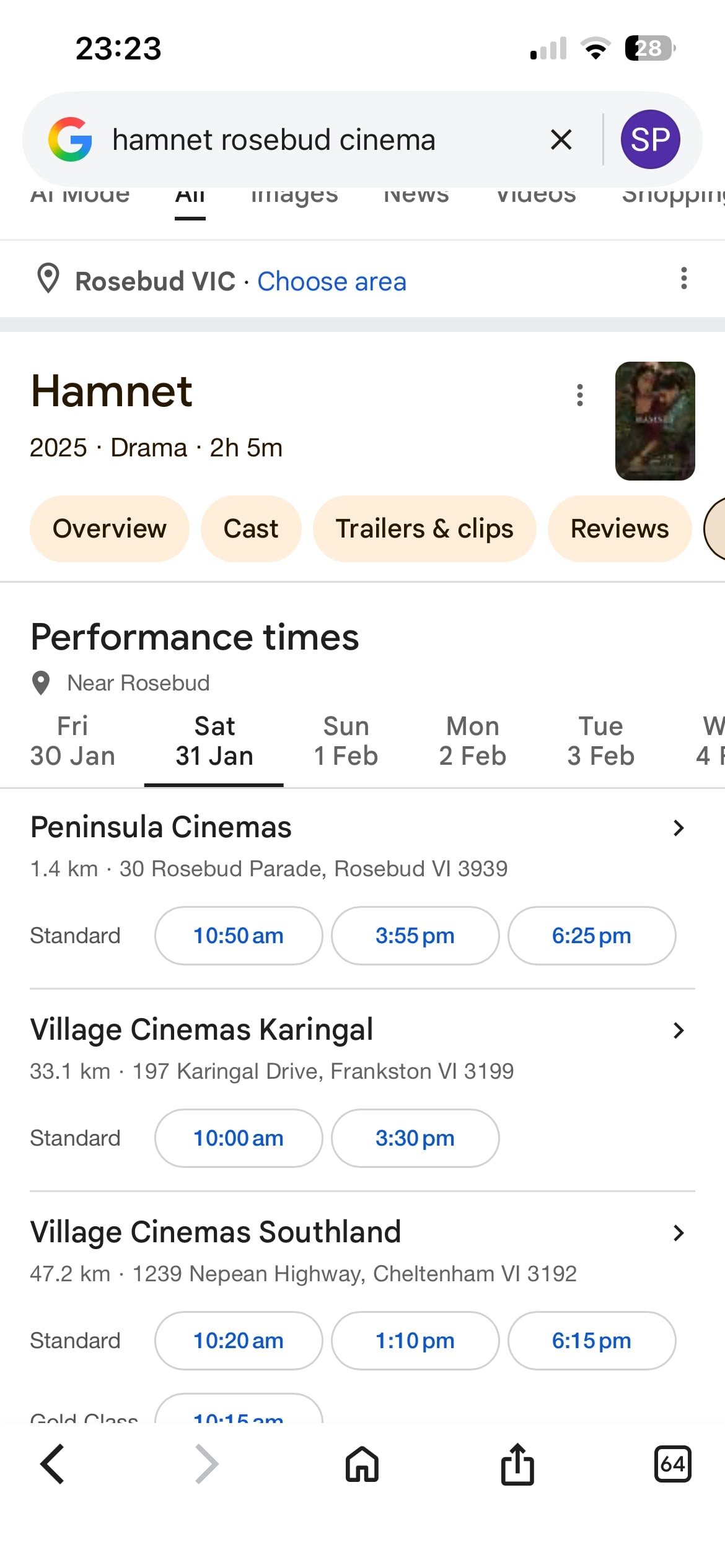The height and width of the screenshot is (1568, 725).
Task: Select the Cast chip
Action: [251, 529]
